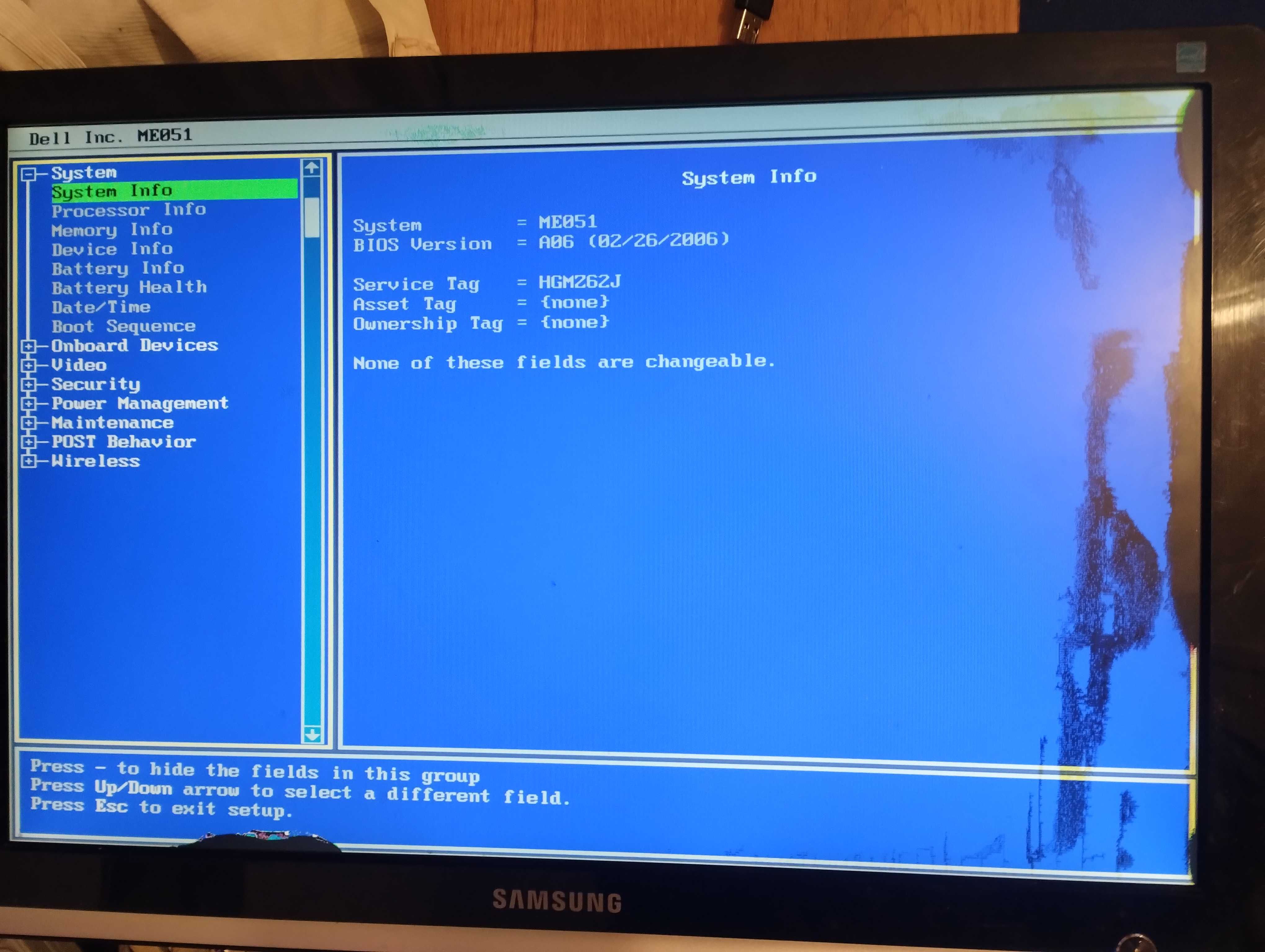Expand the Wireless group
The image size is (1265, 952).
(29, 461)
